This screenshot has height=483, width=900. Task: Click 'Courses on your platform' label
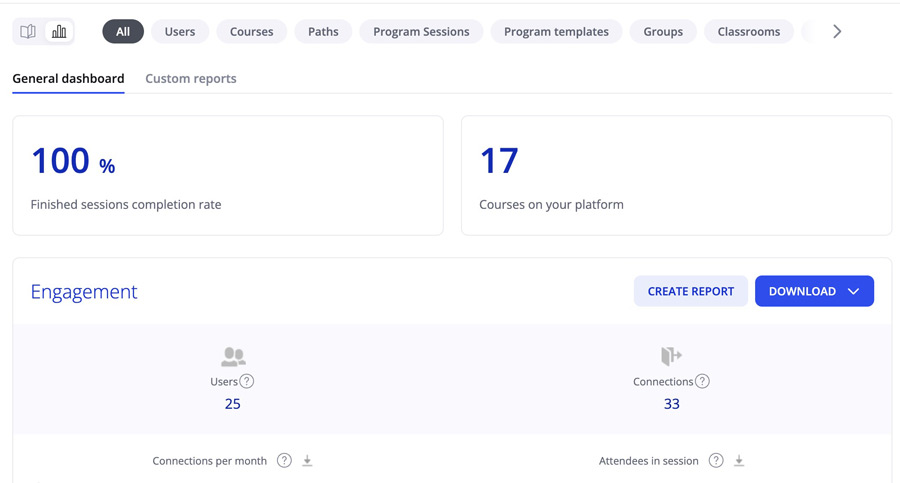(x=551, y=204)
